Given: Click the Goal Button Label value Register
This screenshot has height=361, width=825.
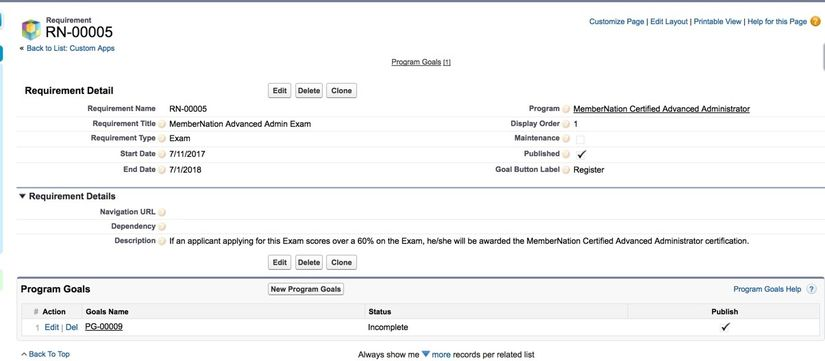Looking at the screenshot, I should click(589, 170).
